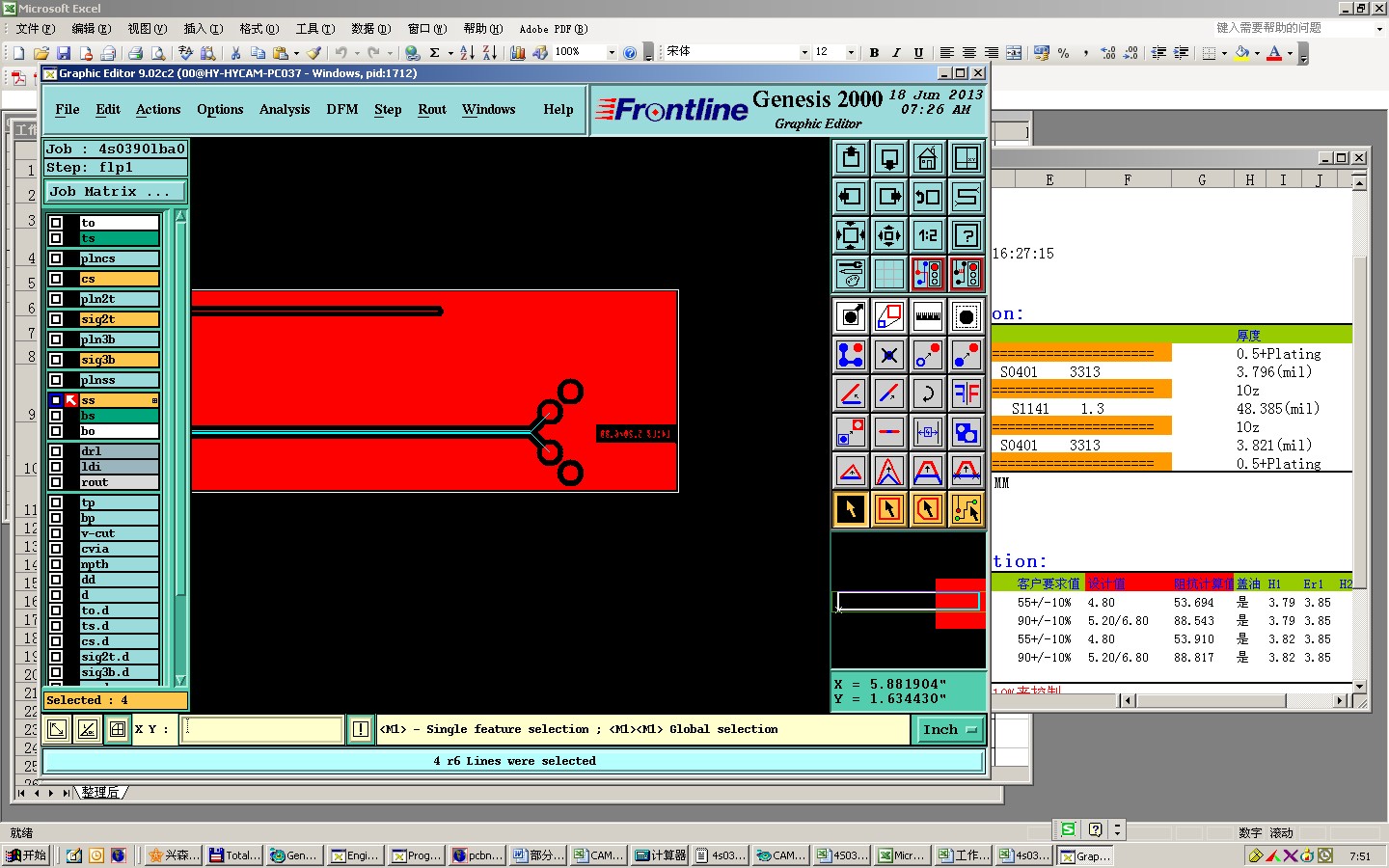Click the wrench settings tool icon

850,274
